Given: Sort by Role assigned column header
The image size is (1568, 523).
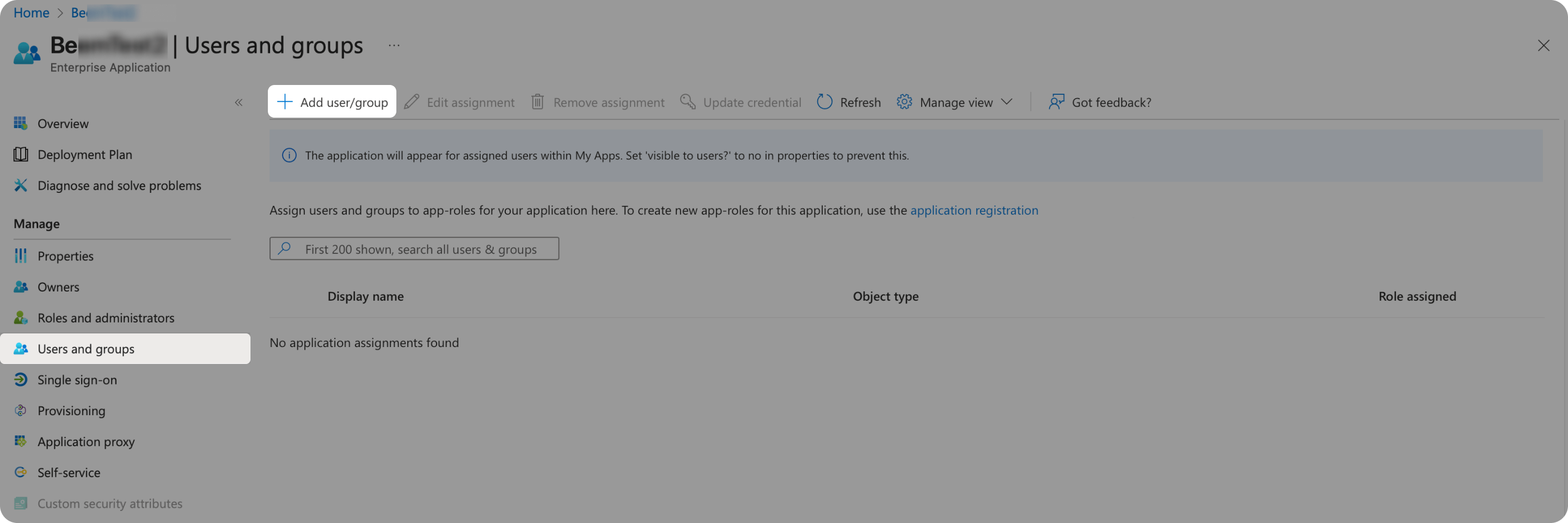Looking at the screenshot, I should (x=1417, y=296).
